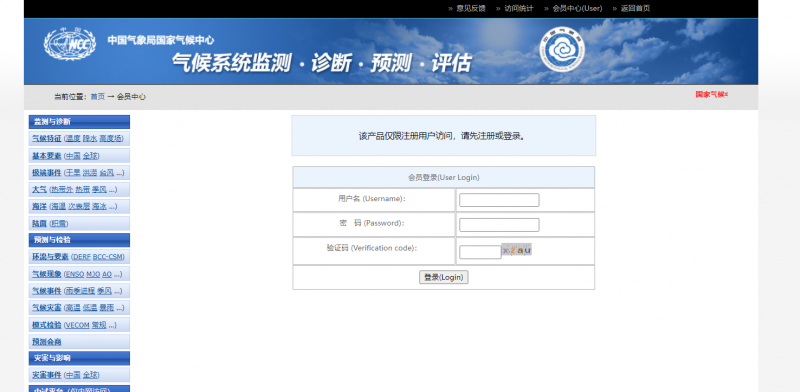Open 预测会商 sidebar item

click(x=46, y=341)
